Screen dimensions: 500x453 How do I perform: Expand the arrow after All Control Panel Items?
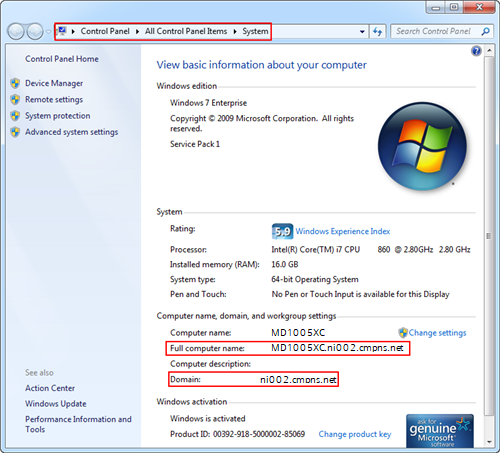pos(235,32)
